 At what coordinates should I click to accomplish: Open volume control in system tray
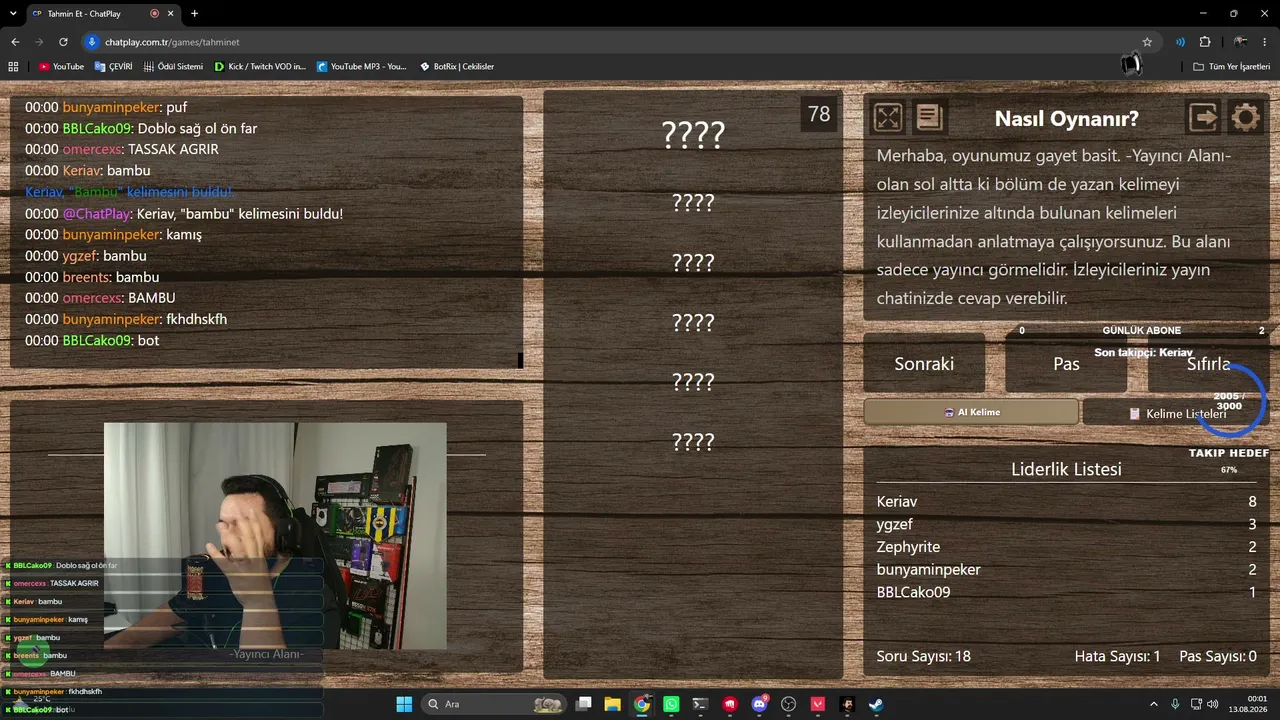(1213, 704)
